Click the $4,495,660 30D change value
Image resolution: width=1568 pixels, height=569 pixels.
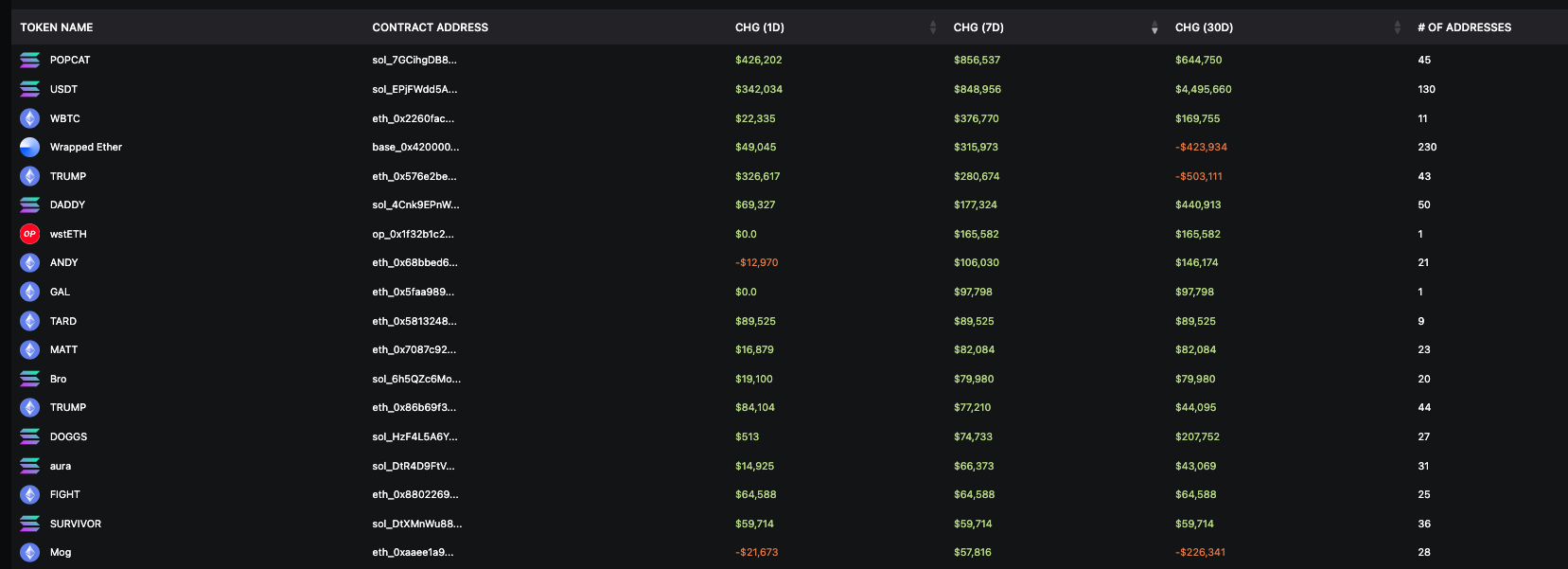[1204, 89]
